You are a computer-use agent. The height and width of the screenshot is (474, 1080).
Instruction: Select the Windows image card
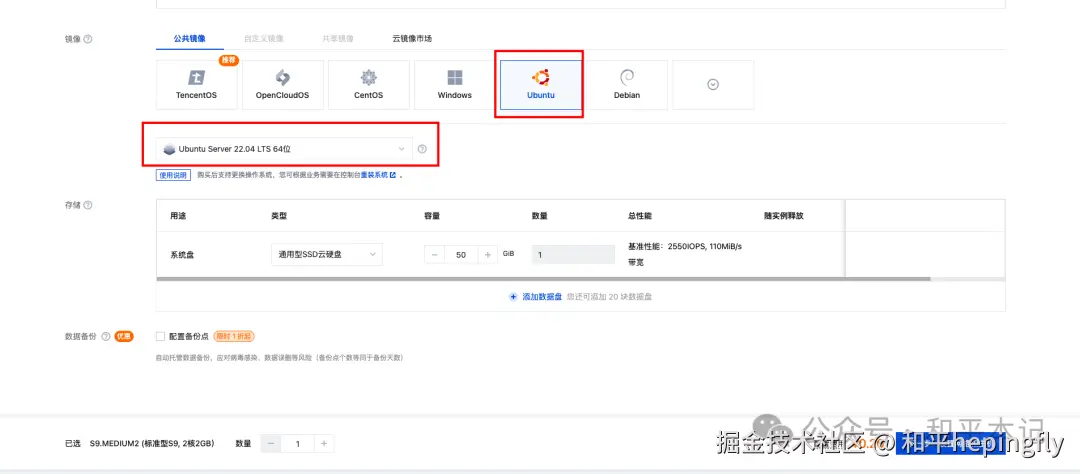(x=455, y=85)
